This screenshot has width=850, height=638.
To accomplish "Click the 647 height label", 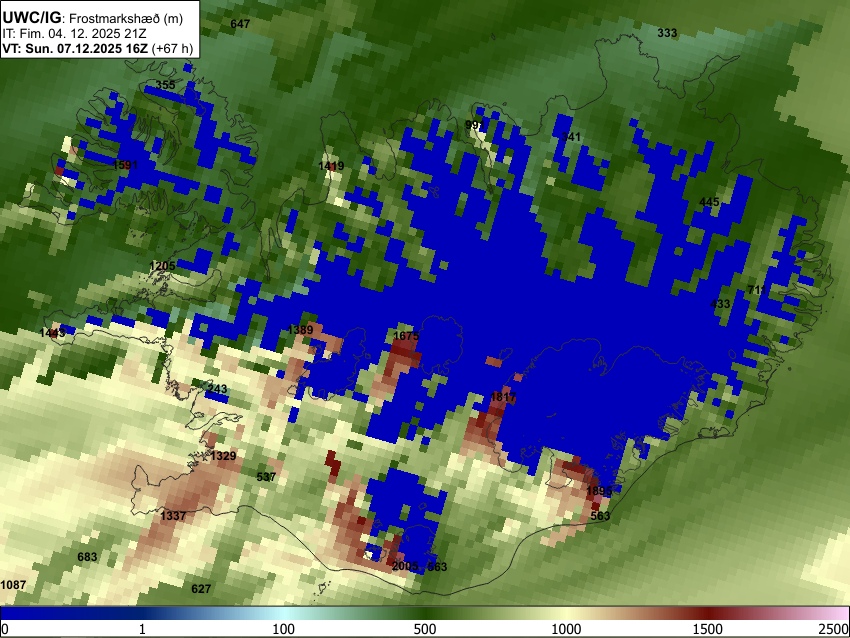I will pyautogui.click(x=240, y=24).
